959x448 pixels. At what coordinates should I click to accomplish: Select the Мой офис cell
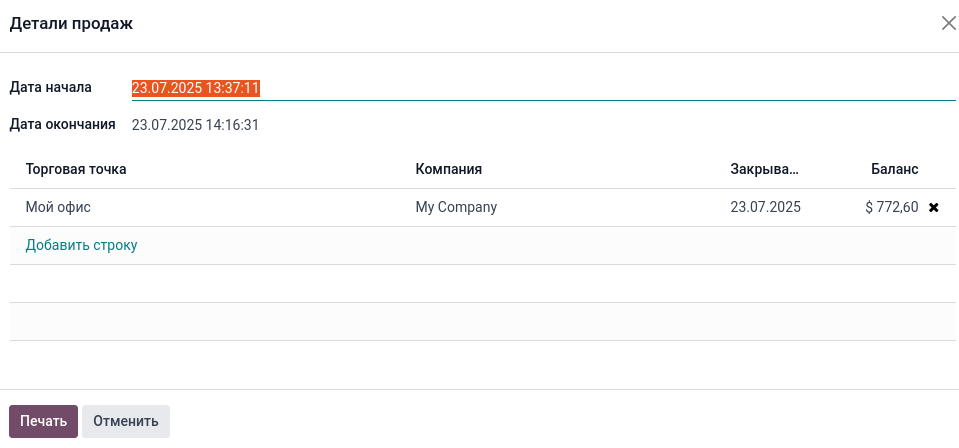66,208
